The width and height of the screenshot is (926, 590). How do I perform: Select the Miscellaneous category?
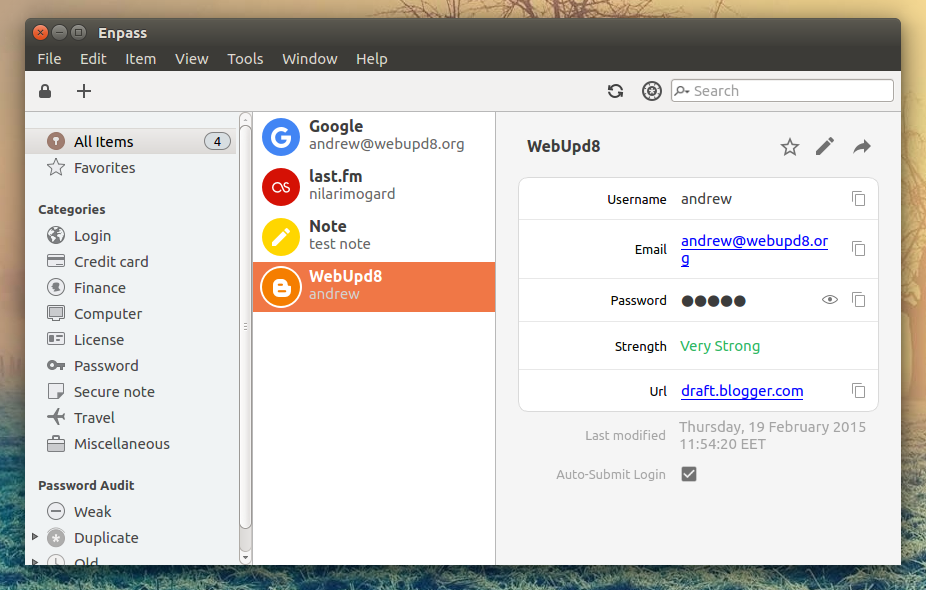pos(108,444)
